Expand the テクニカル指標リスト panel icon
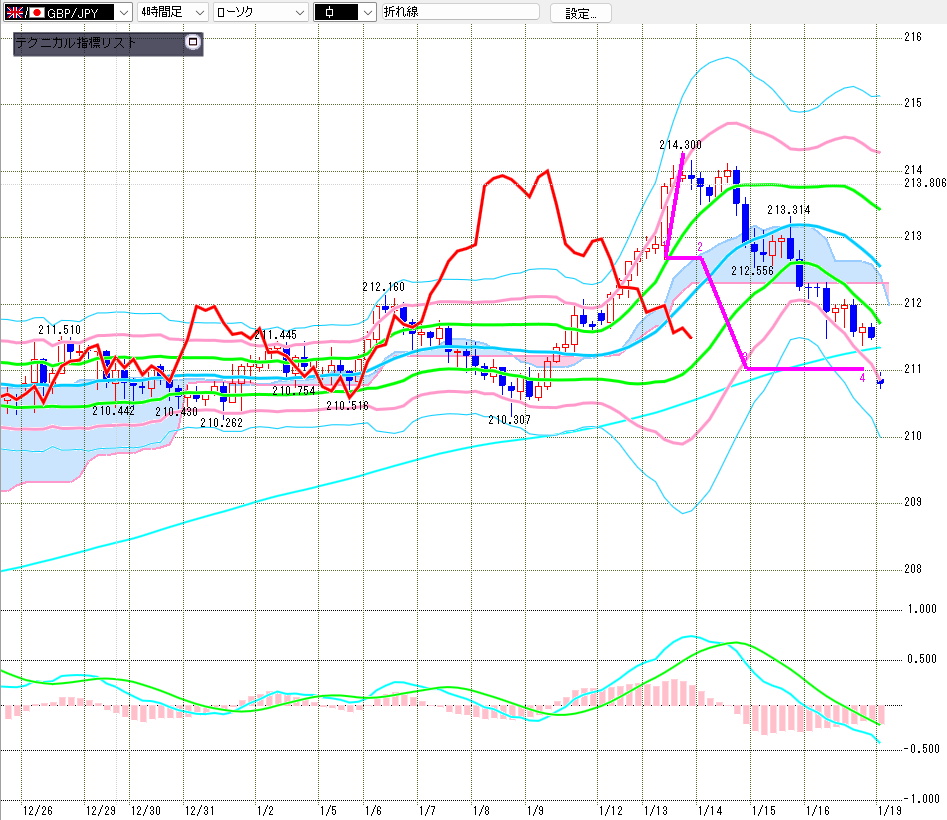This screenshot has height=820, width=947. click(193, 43)
